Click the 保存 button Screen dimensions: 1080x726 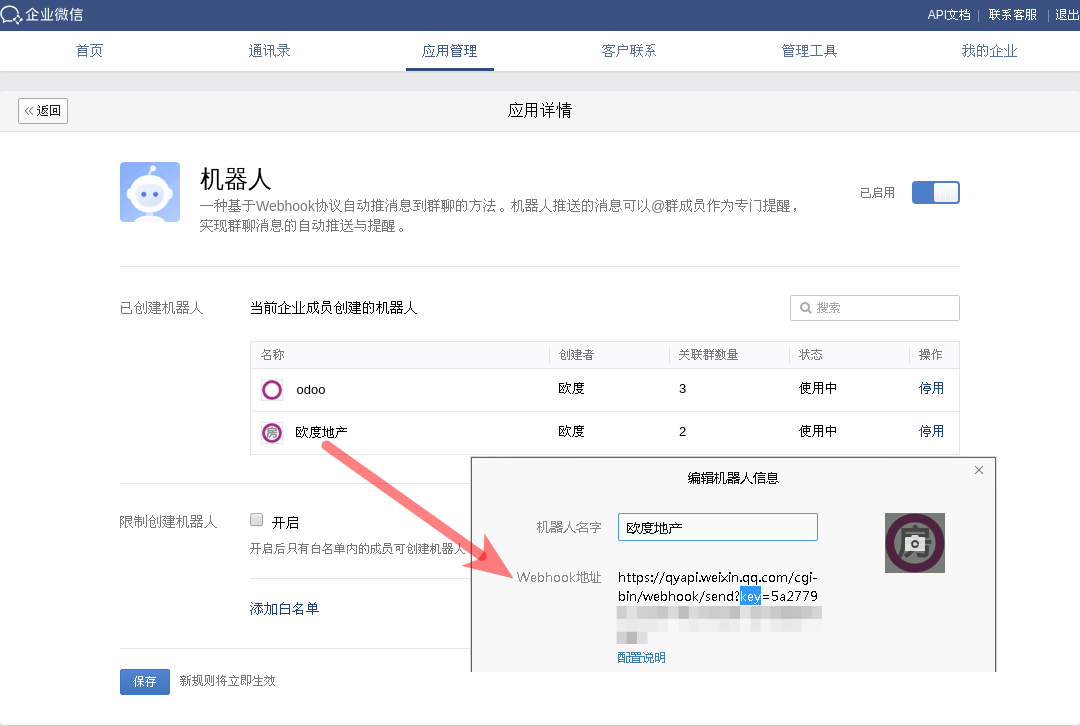pyautogui.click(x=145, y=681)
